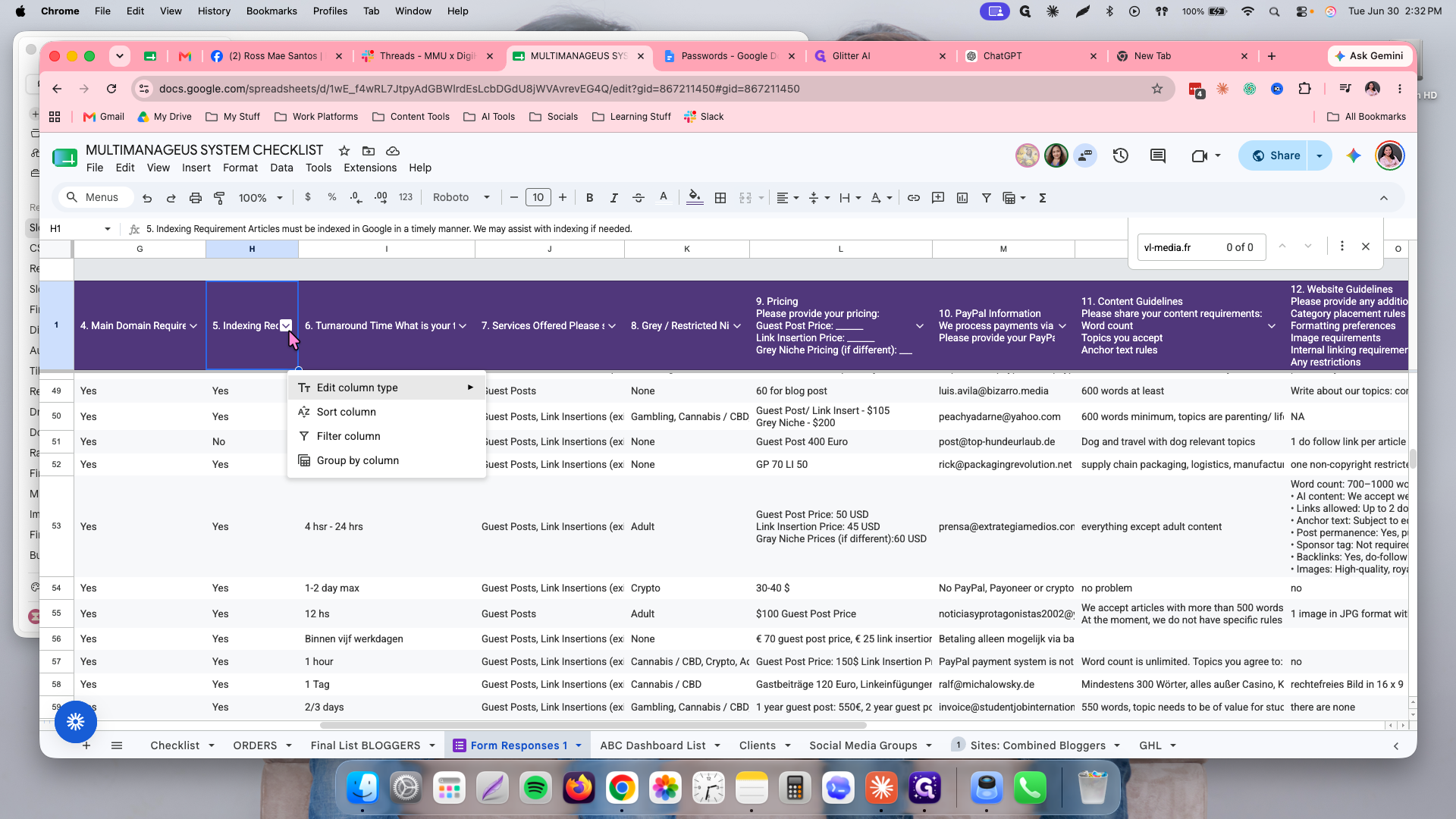Click Increase decimal places icon
The image size is (1456, 819).
pyautogui.click(x=381, y=197)
